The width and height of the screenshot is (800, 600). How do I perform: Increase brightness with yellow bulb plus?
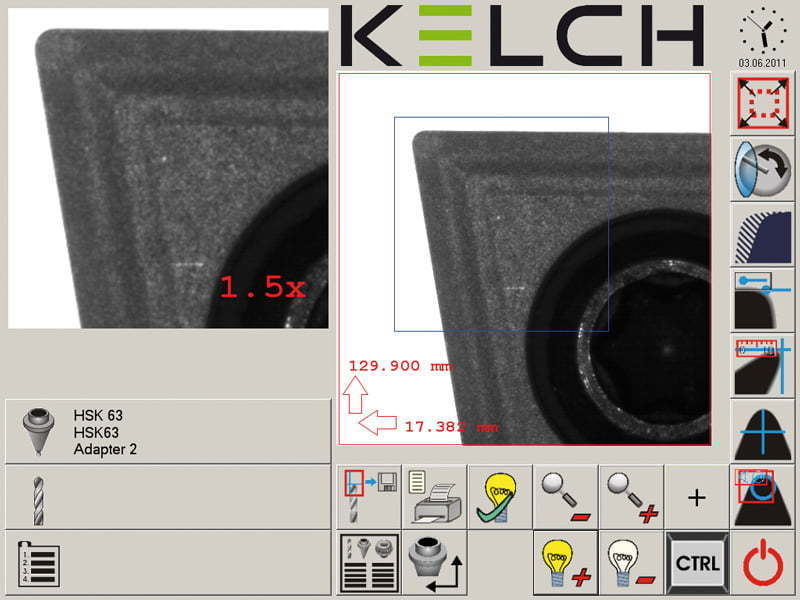(x=565, y=563)
